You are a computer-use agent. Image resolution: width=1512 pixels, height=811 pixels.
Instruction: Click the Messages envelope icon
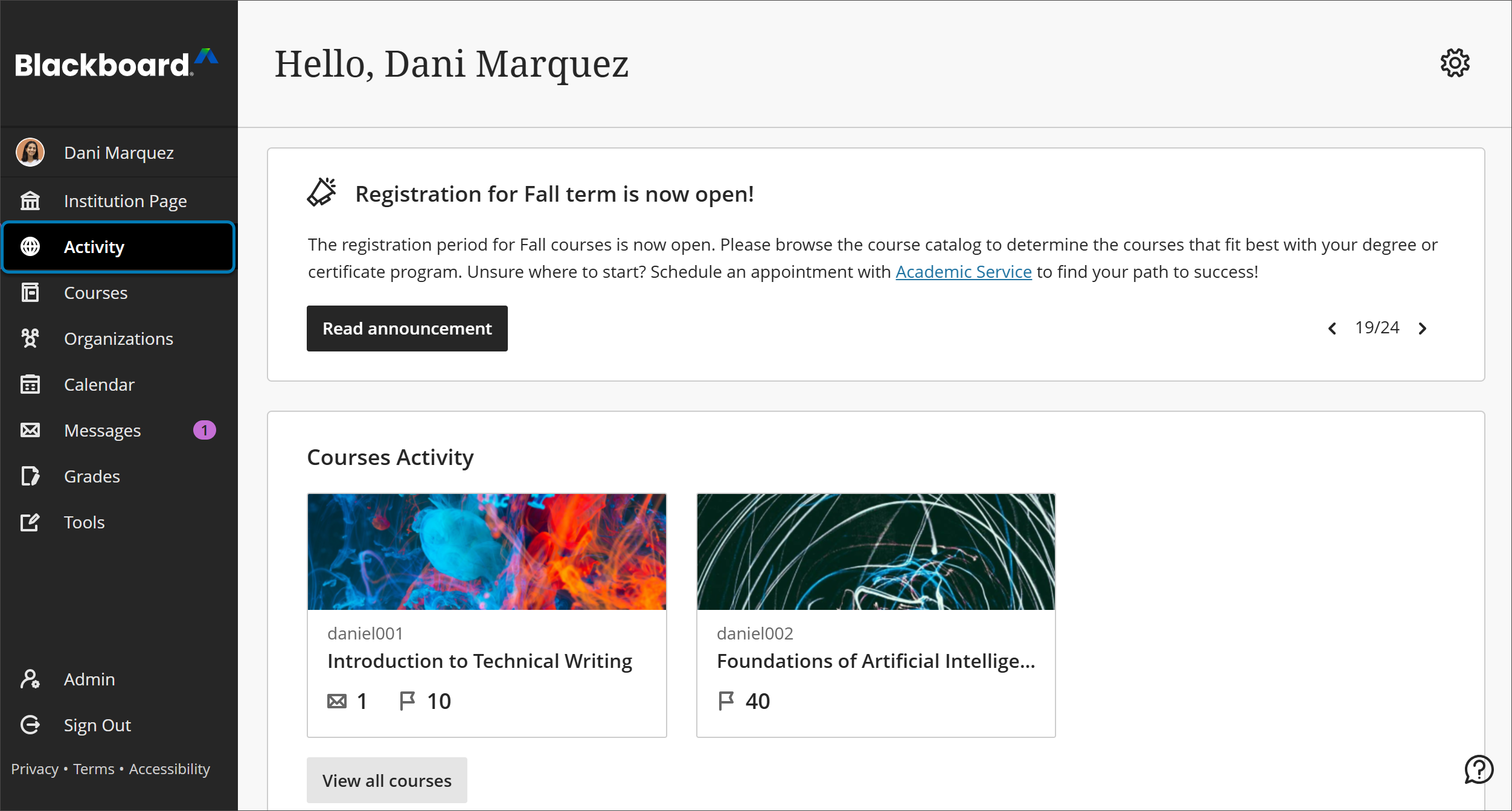pyautogui.click(x=31, y=430)
